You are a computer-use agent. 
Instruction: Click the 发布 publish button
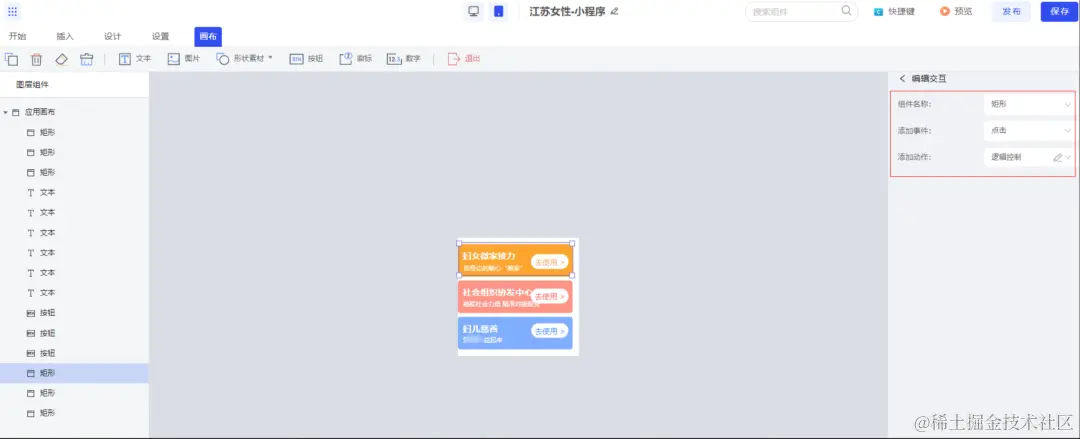coord(1011,12)
